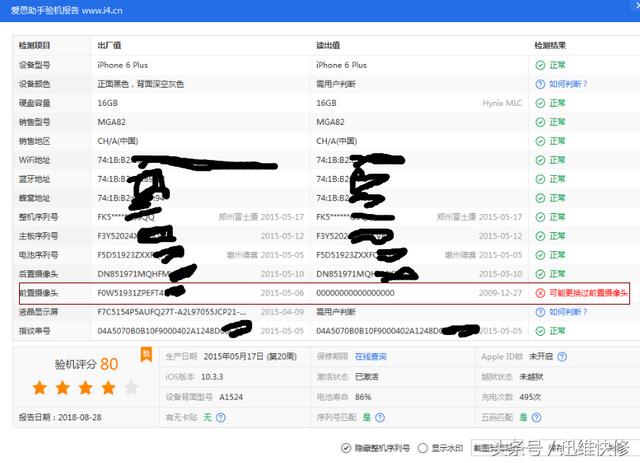Click 在线查询 warranty lookup link
The height and width of the screenshot is (463, 640).
(372, 356)
